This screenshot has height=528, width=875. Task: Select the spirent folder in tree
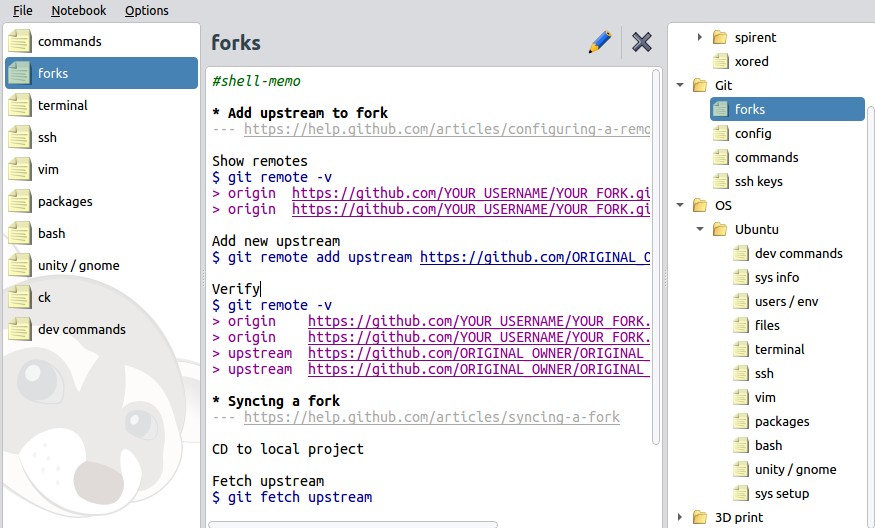(744, 37)
